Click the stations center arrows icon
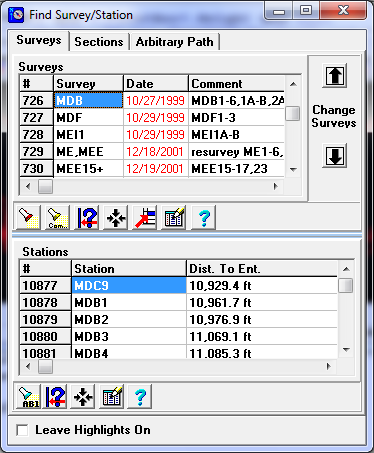374x453 pixels. tap(83, 397)
